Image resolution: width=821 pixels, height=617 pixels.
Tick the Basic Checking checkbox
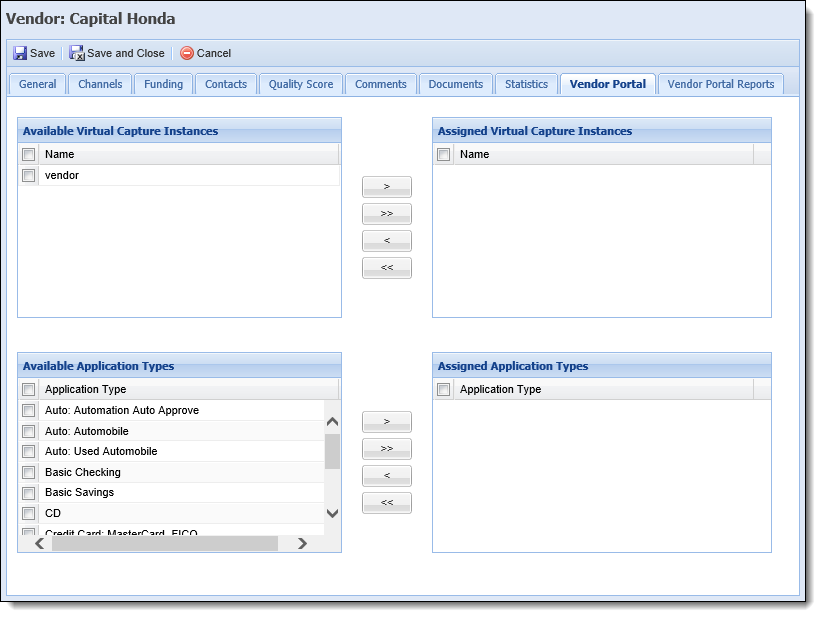29,472
